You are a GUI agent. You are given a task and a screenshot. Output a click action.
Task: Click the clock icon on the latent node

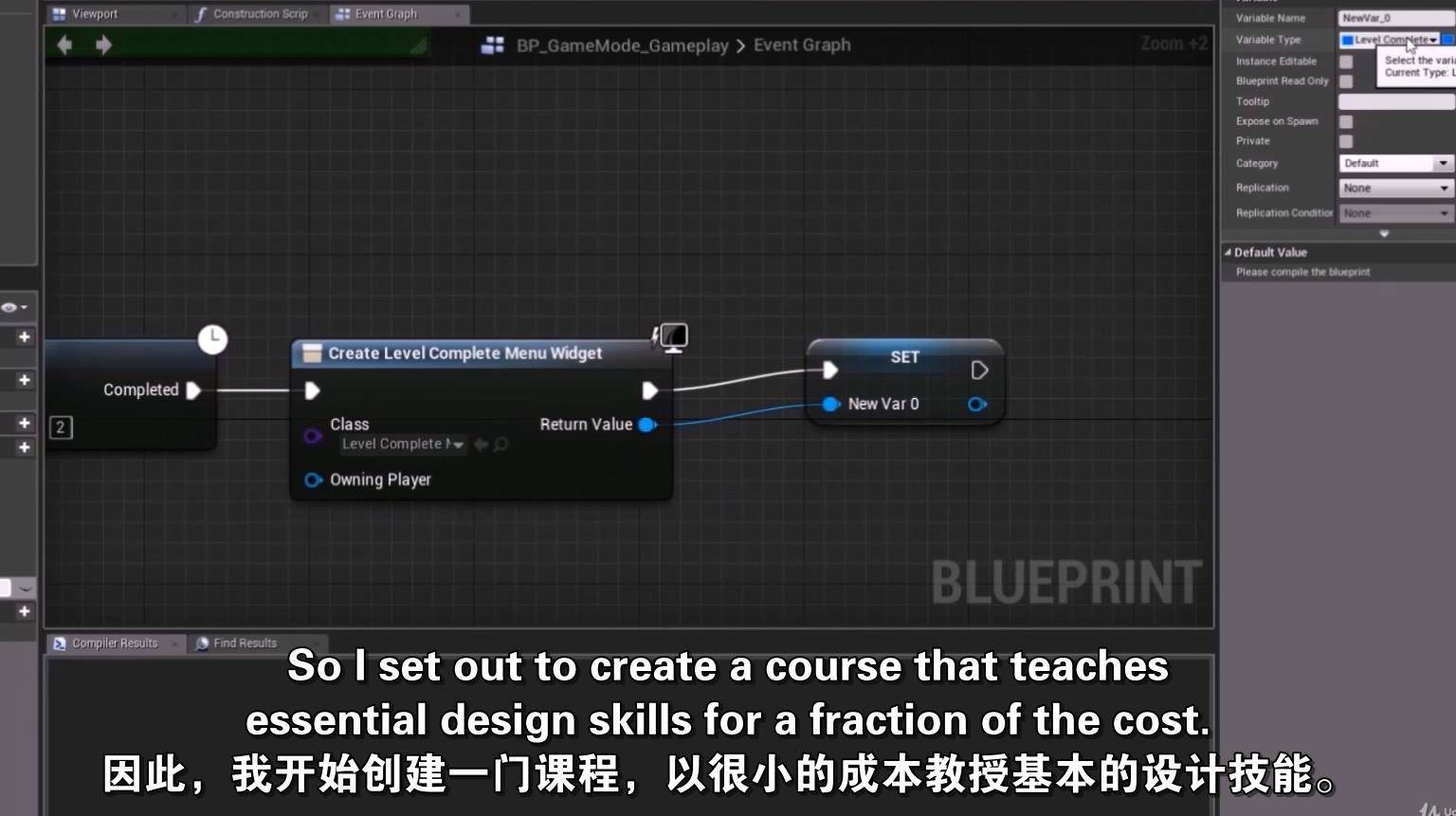click(212, 339)
